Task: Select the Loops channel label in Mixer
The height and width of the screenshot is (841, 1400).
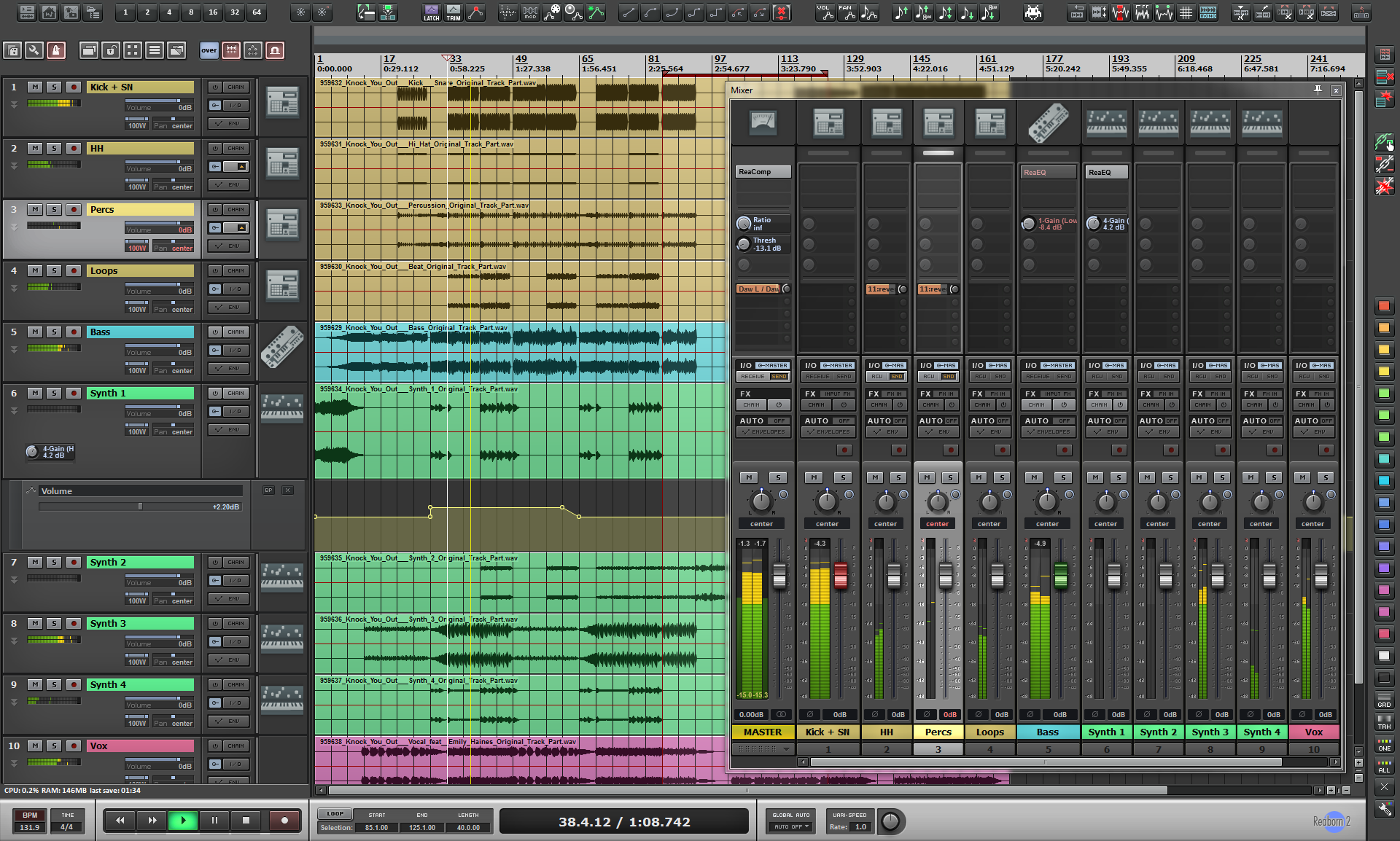Action: tap(989, 732)
